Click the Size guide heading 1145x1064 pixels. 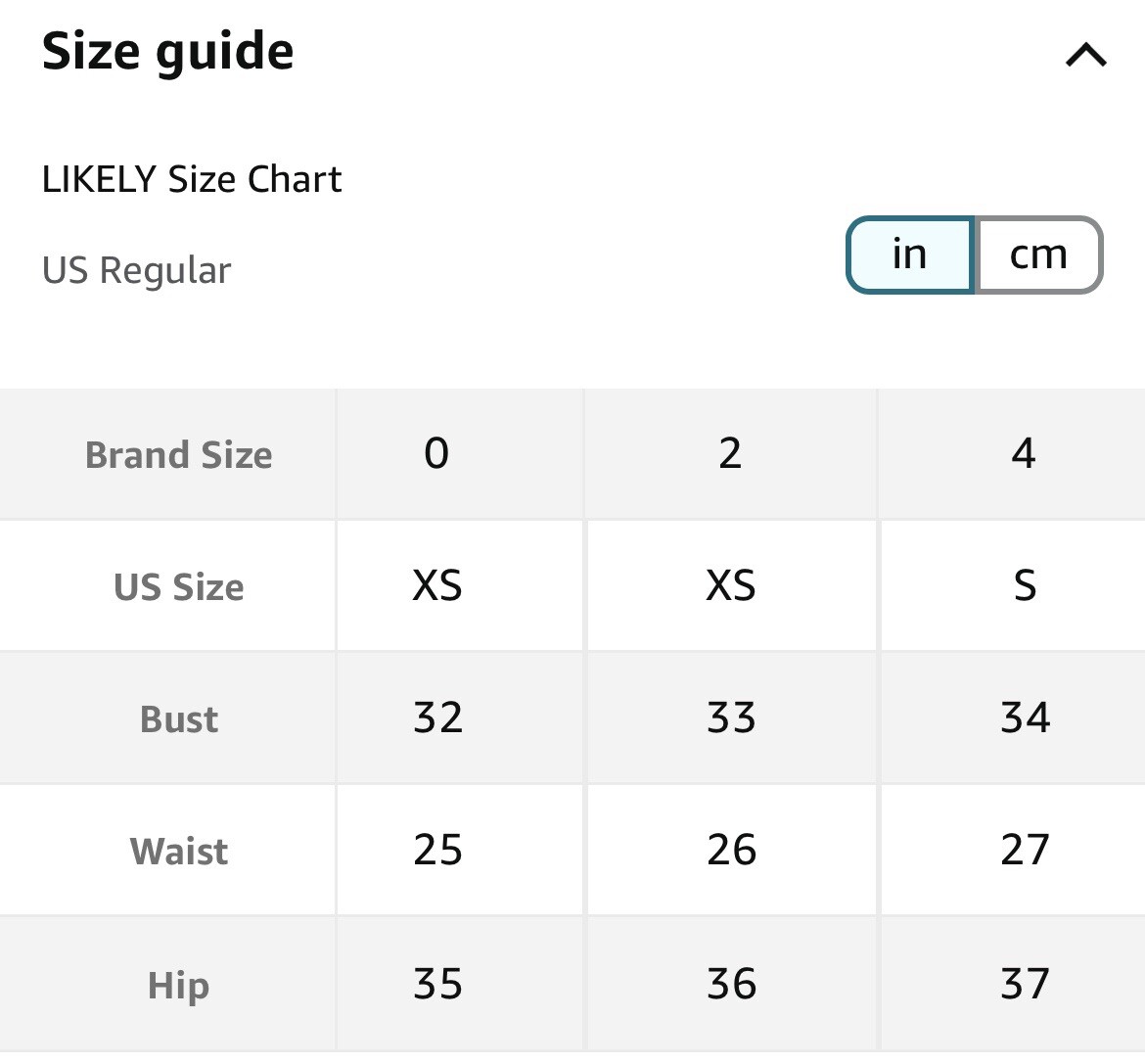pos(168,52)
